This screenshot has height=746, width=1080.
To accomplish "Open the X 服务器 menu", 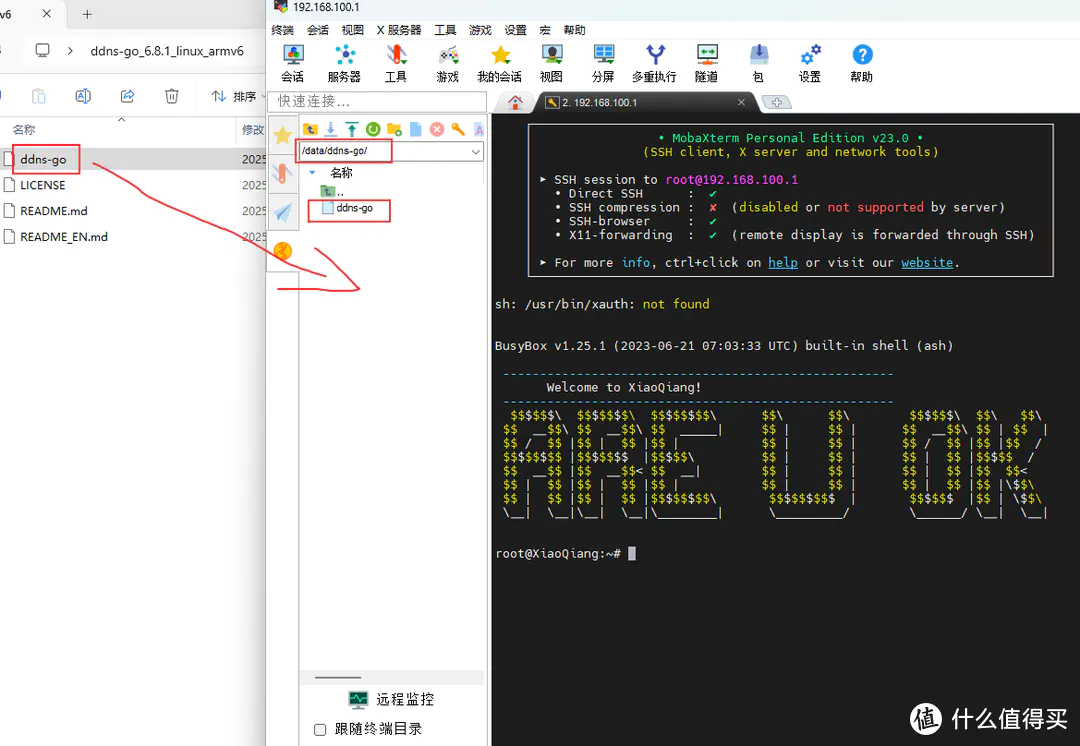I will pyautogui.click(x=399, y=30).
